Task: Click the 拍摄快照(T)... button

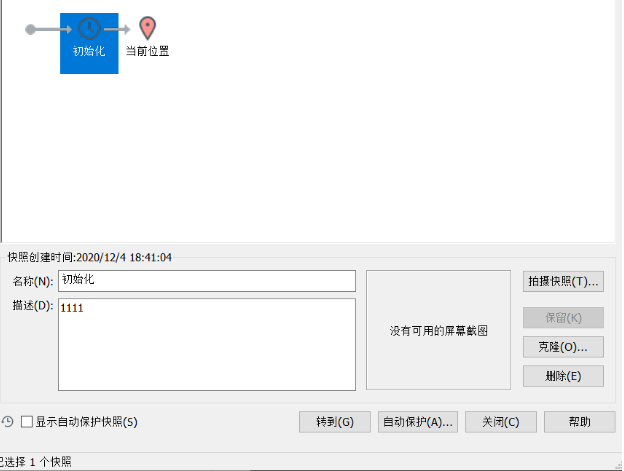Action: [563, 282]
